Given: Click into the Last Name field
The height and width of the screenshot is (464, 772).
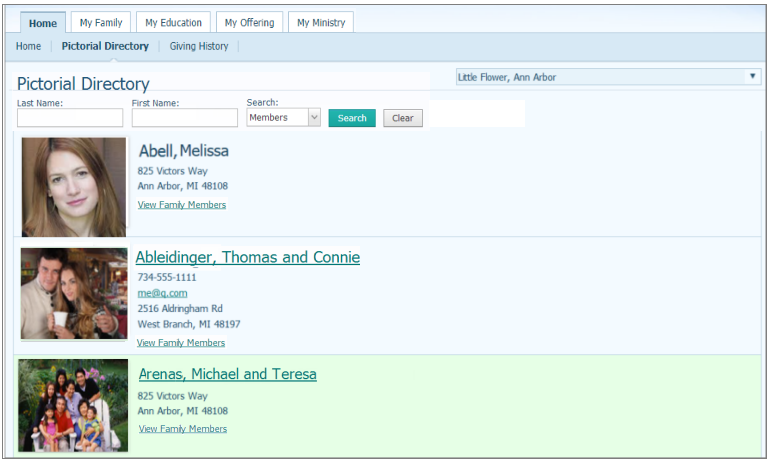Looking at the screenshot, I should [70, 118].
